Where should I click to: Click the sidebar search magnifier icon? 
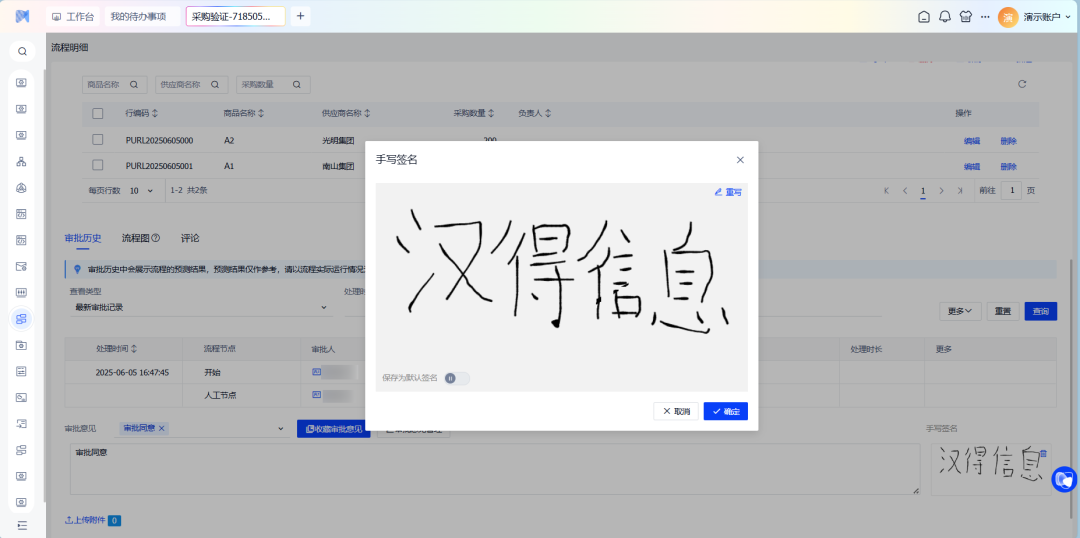(x=22, y=51)
